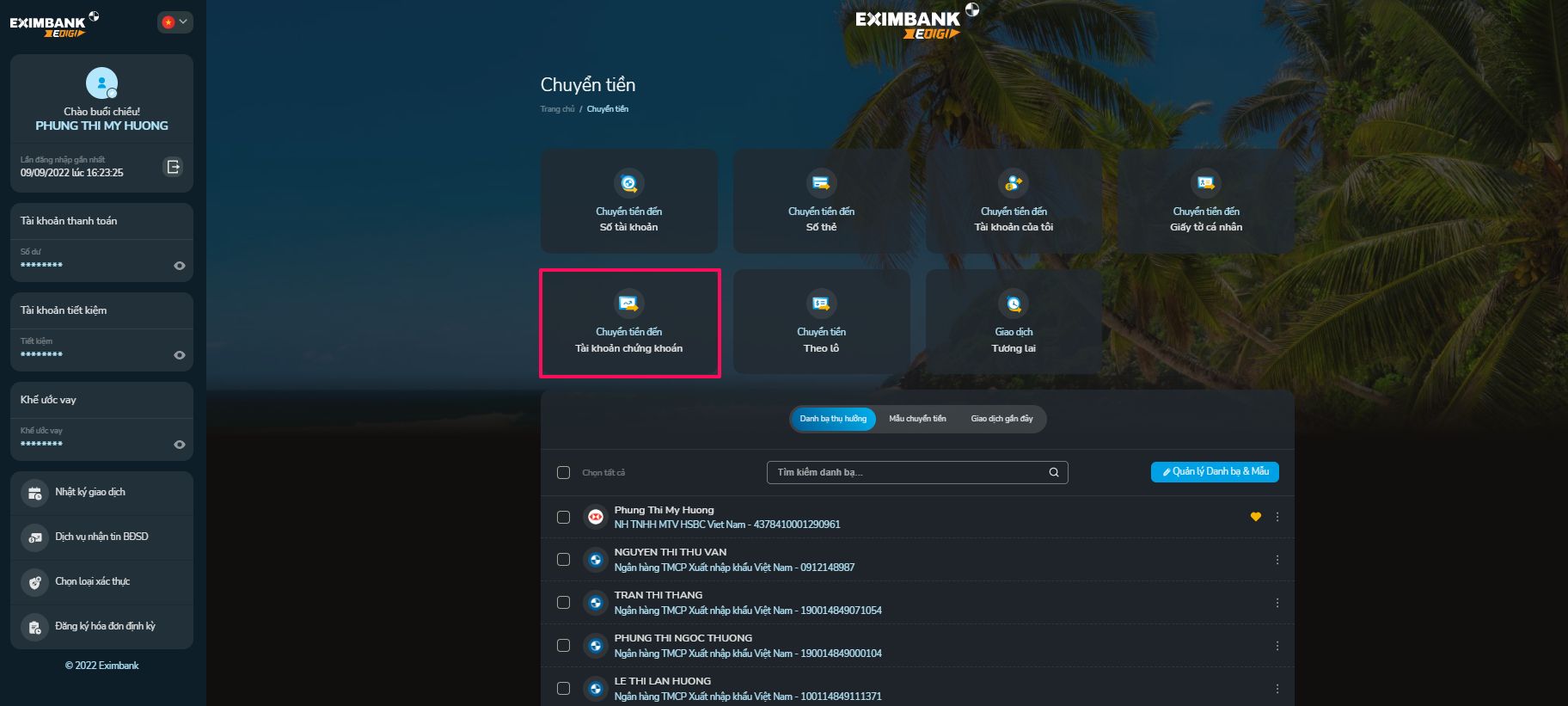Image resolution: width=1568 pixels, height=706 pixels.
Task: Show payment account balance with eye icon
Action: click(x=180, y=266)
